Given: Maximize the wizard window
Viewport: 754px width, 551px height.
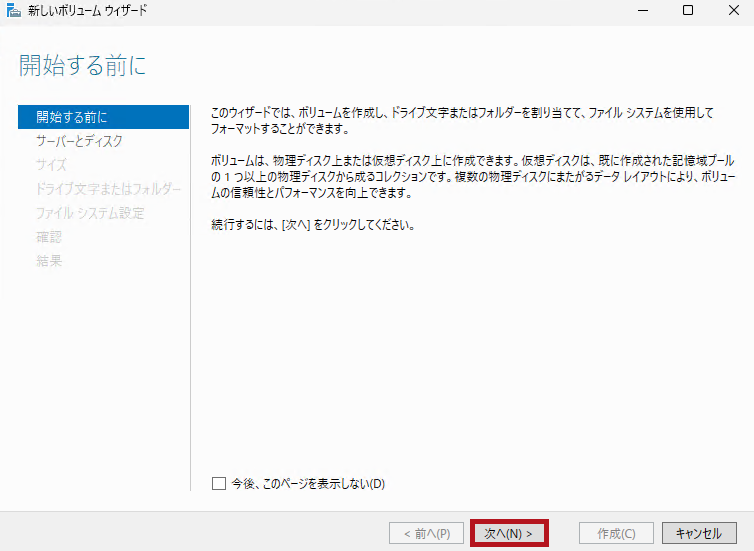Looking at the screenshot, I should pyautogui.click(x=688, y=11).
